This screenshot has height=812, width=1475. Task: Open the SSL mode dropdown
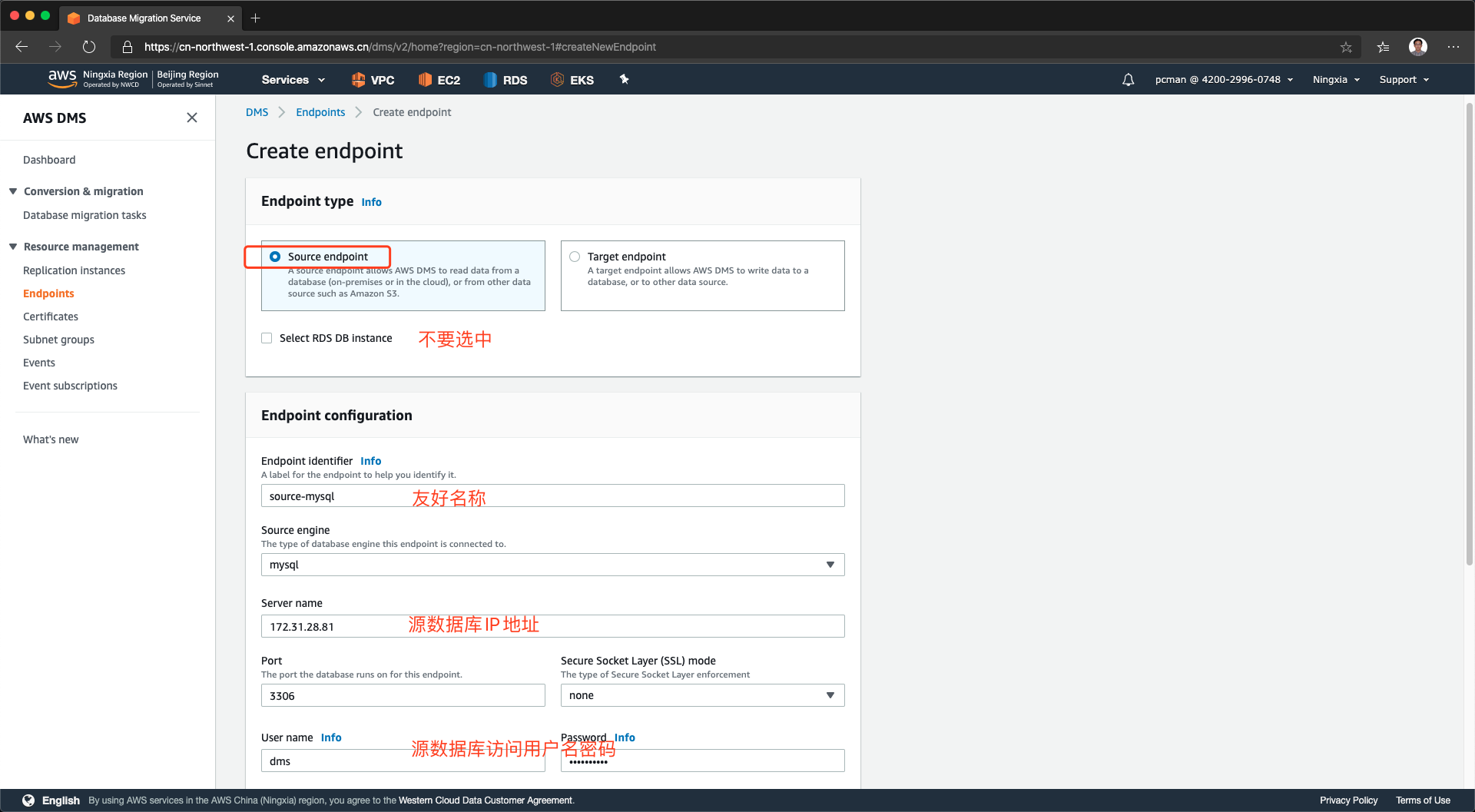(702, 695)
